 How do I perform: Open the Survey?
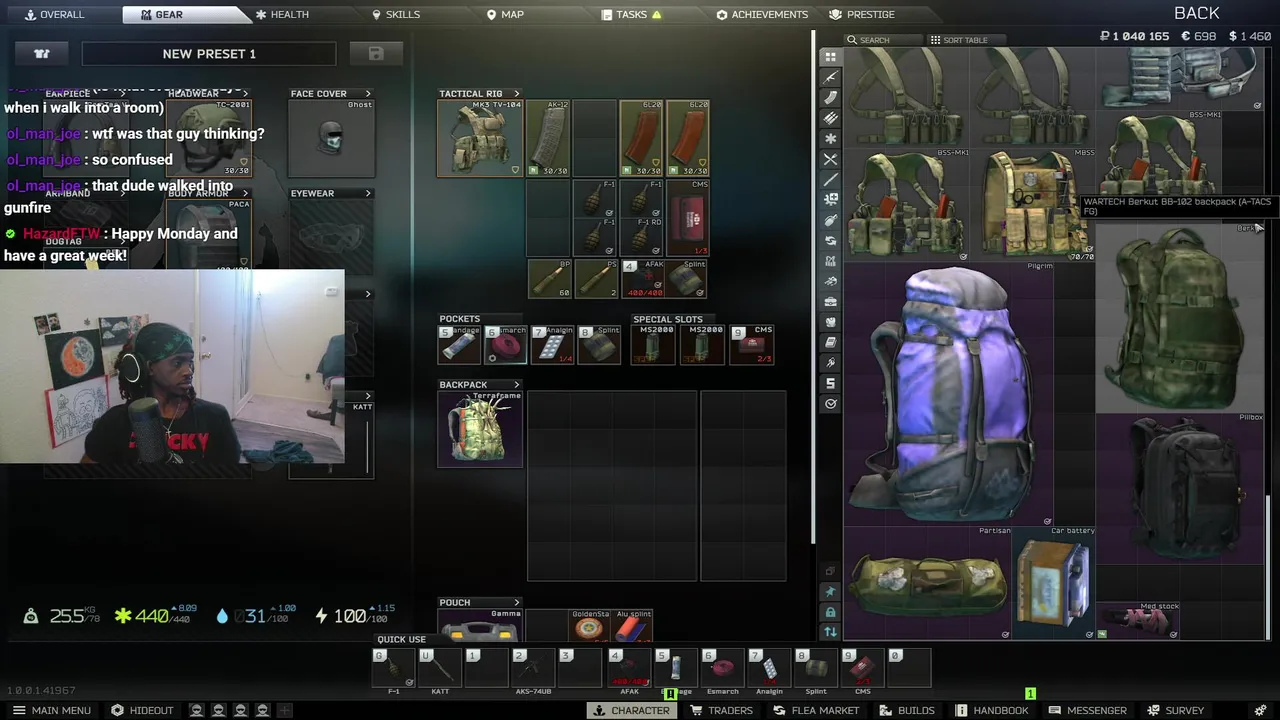tap(1175, 710)
